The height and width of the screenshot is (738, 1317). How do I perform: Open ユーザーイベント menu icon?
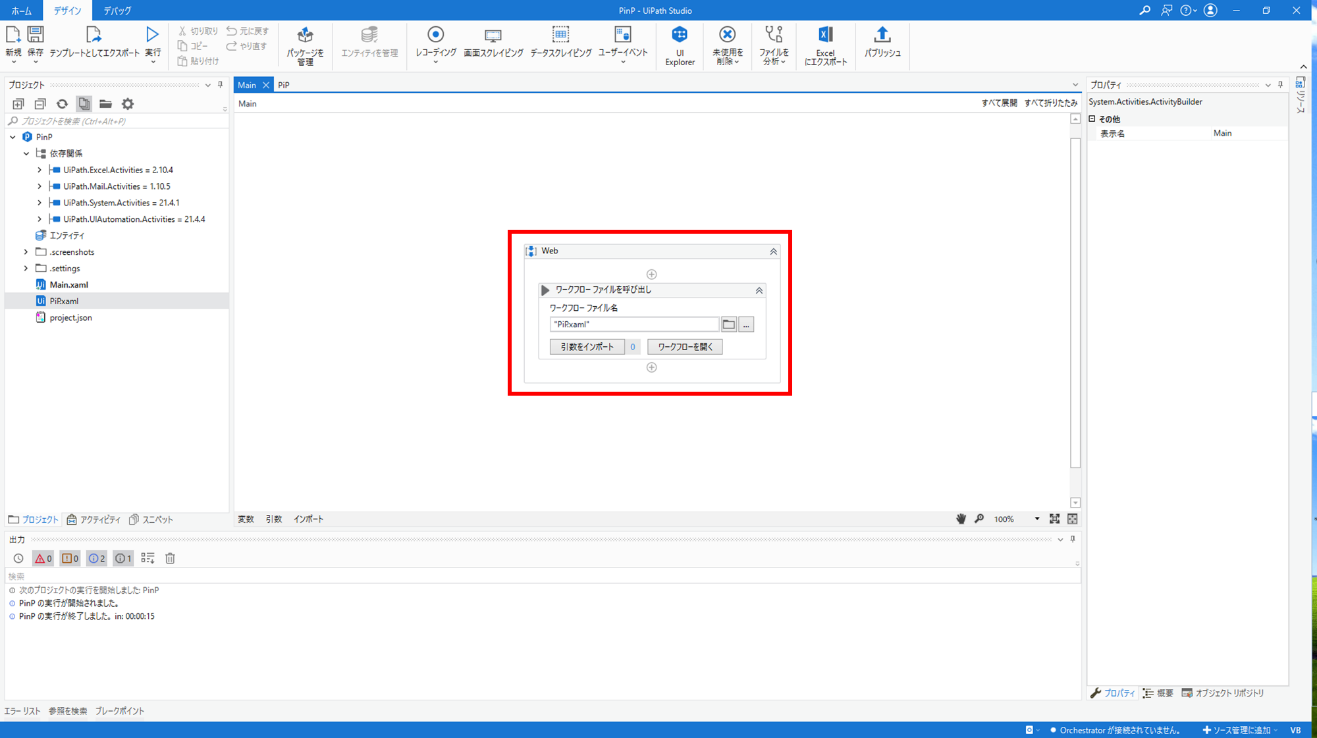[x=623, y=35]
